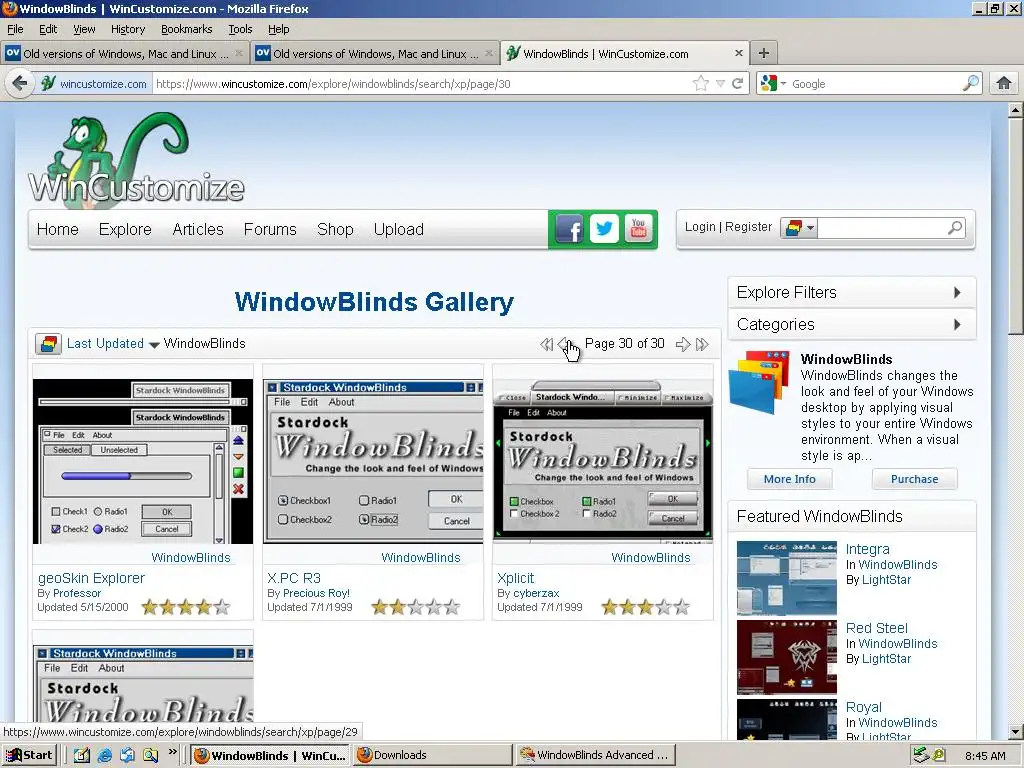
Task: Go to previous gallery page arrow
Action: (x=564, y=344)
